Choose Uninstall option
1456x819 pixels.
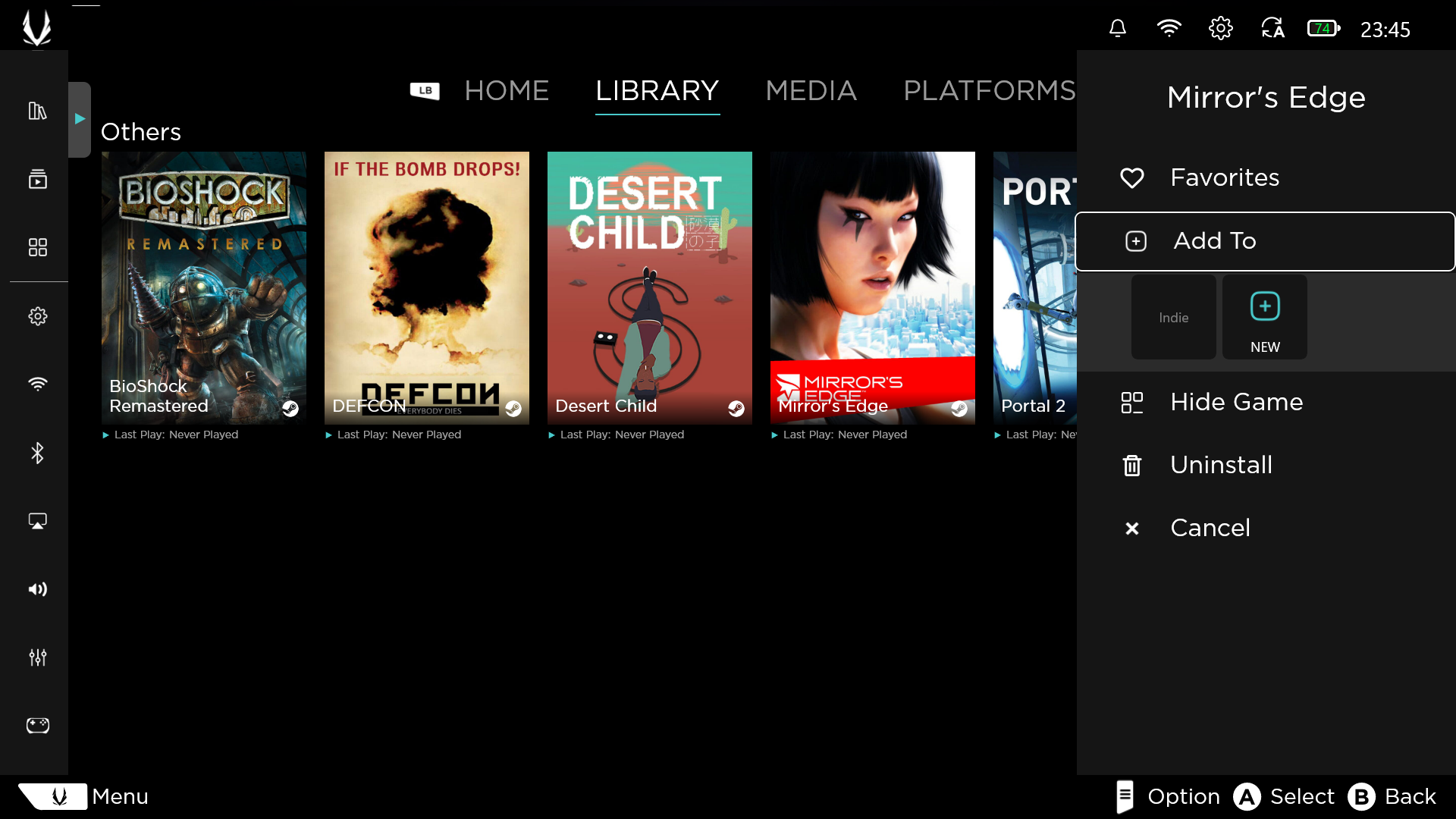tap(1266, 465)
